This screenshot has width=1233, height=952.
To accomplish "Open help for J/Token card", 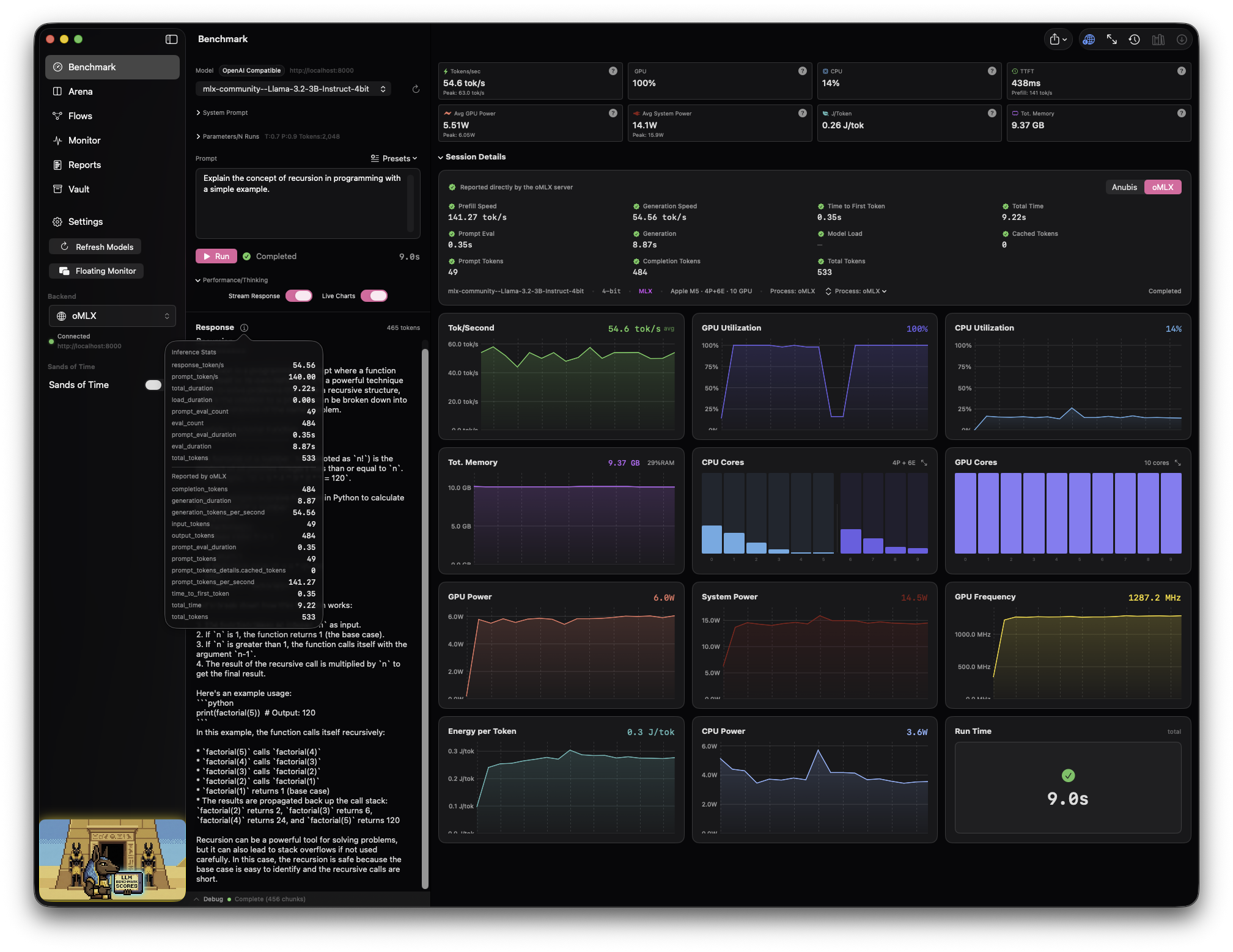I will point(992,113).
